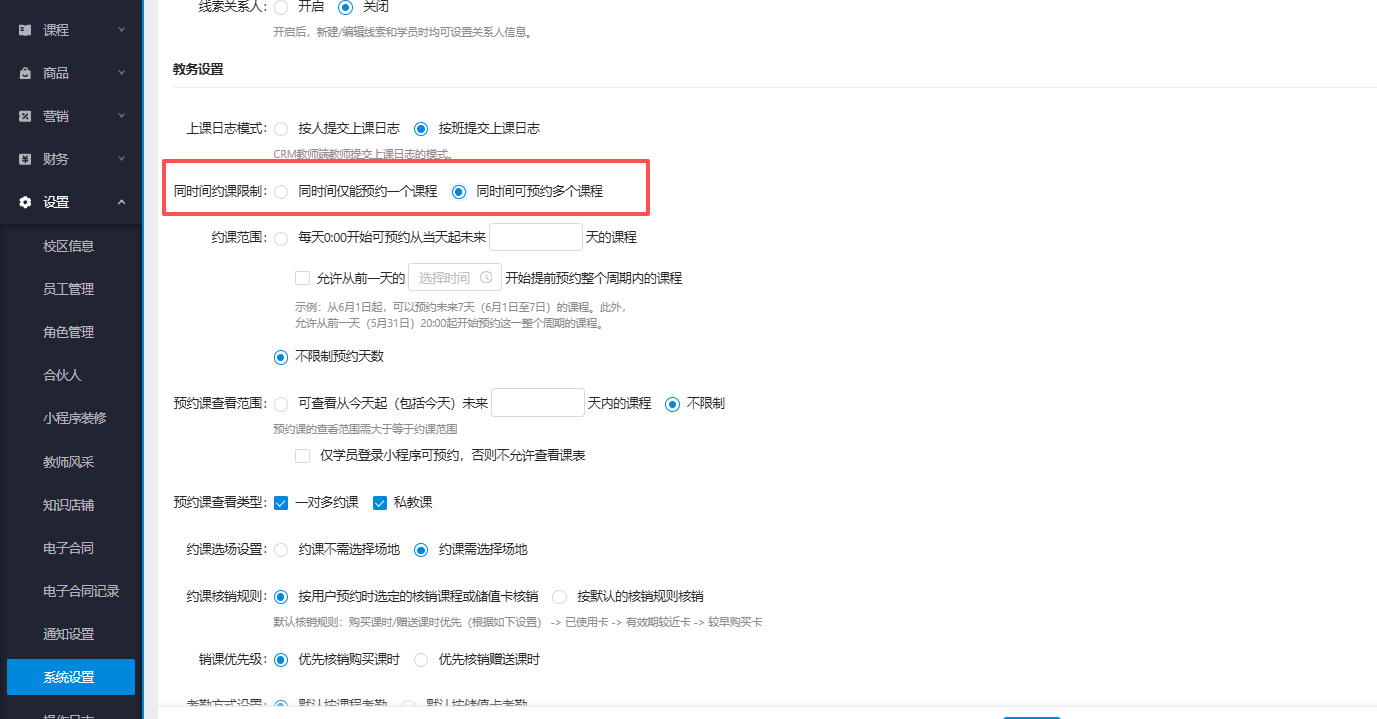Expand the 课程 sidebar section
Image resolution: width=1377 pixels, height=719 pixels.
pos(70,29)
